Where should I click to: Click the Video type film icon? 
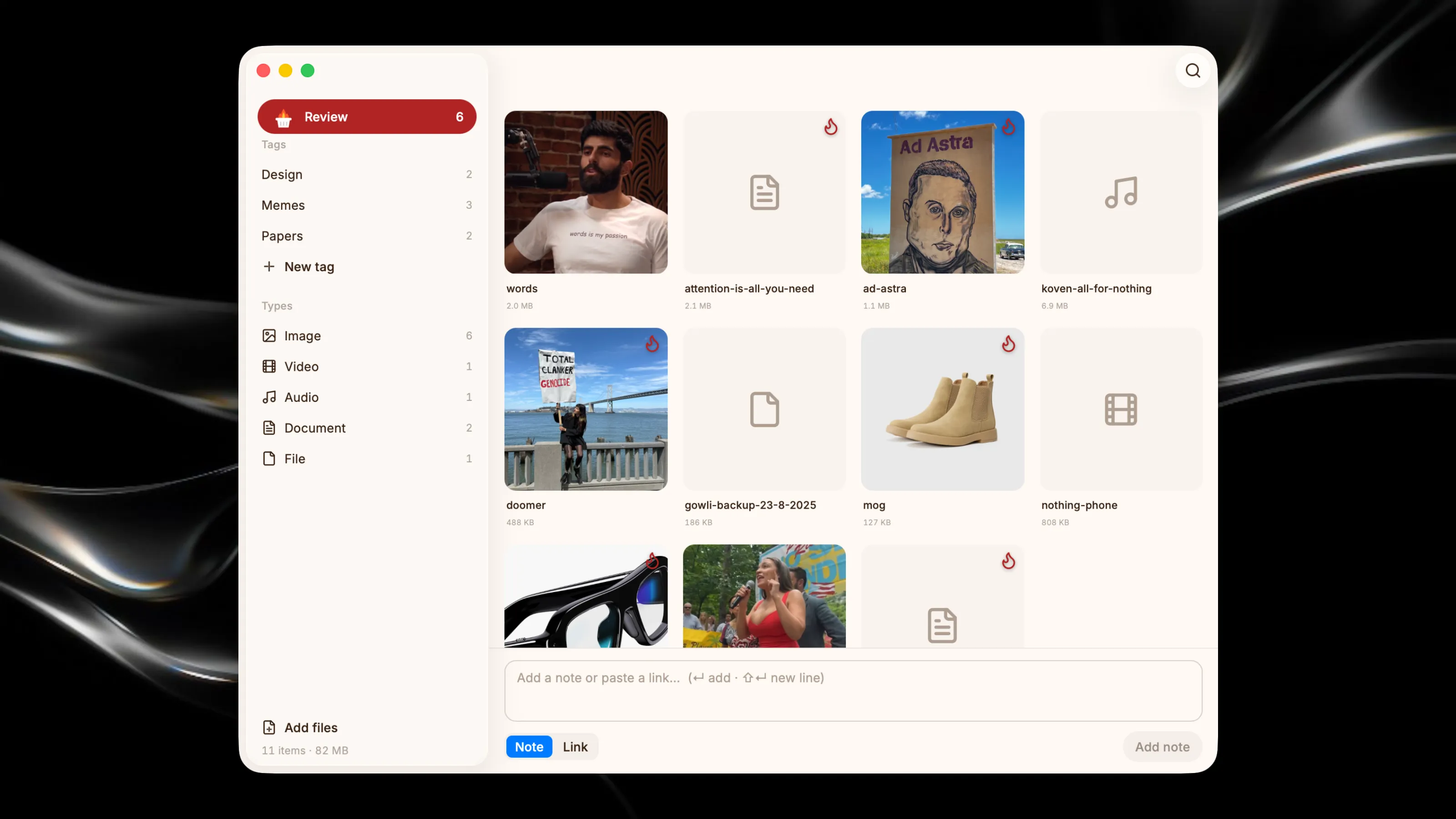click(x=269, y=366)
